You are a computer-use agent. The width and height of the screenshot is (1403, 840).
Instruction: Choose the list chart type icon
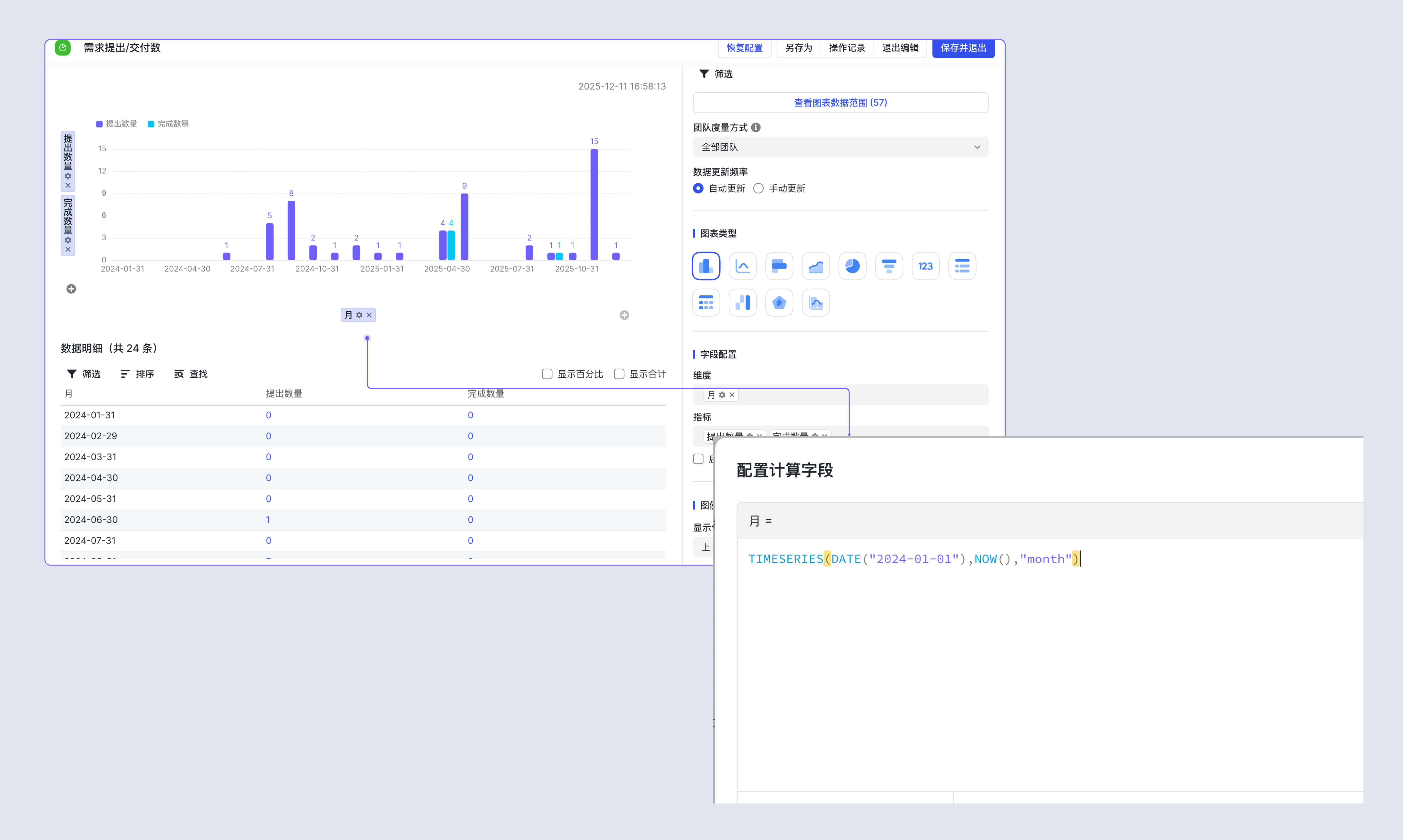coord(962,266)
